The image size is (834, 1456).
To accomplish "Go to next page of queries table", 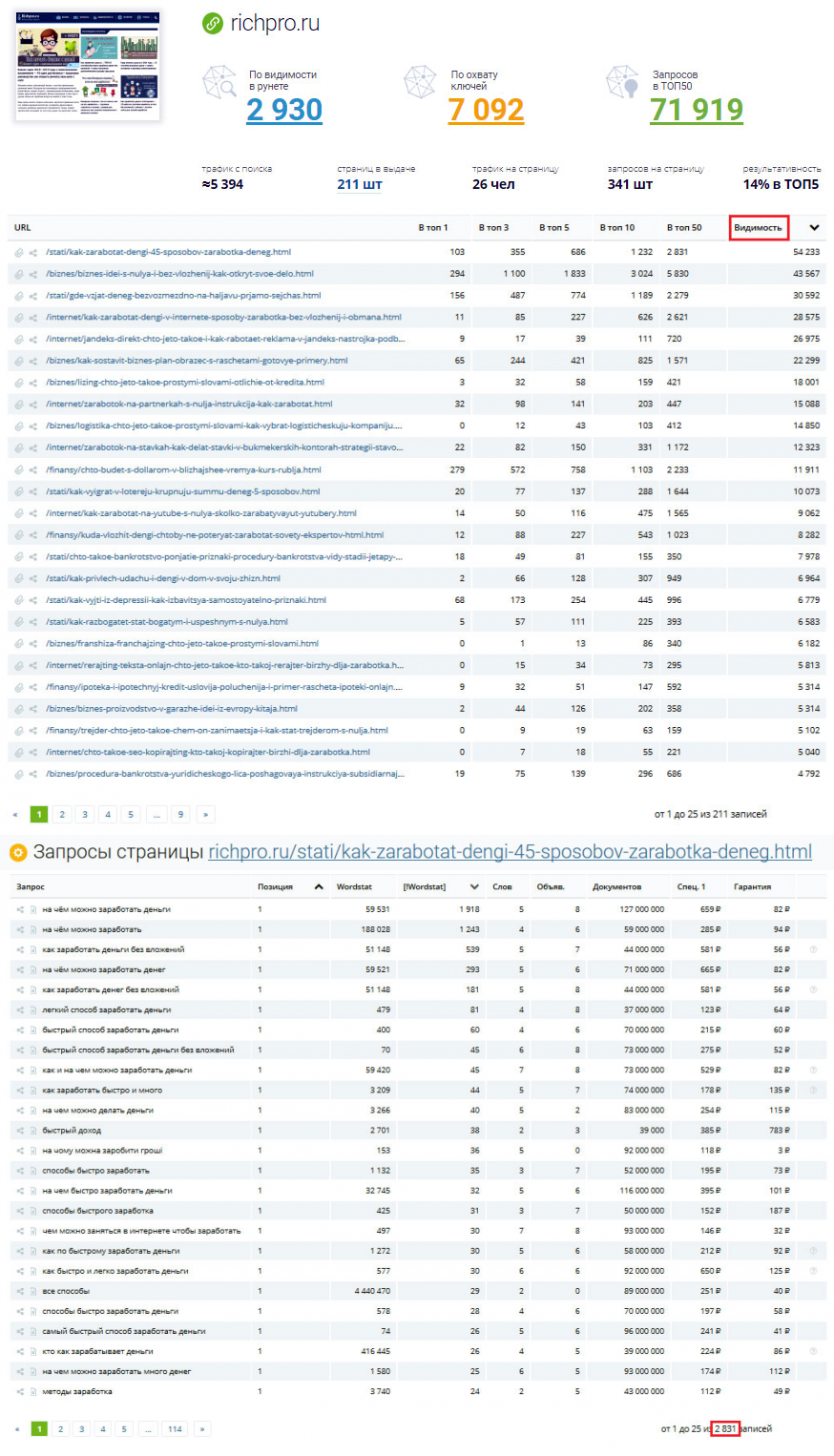I will click(202, 1429).
